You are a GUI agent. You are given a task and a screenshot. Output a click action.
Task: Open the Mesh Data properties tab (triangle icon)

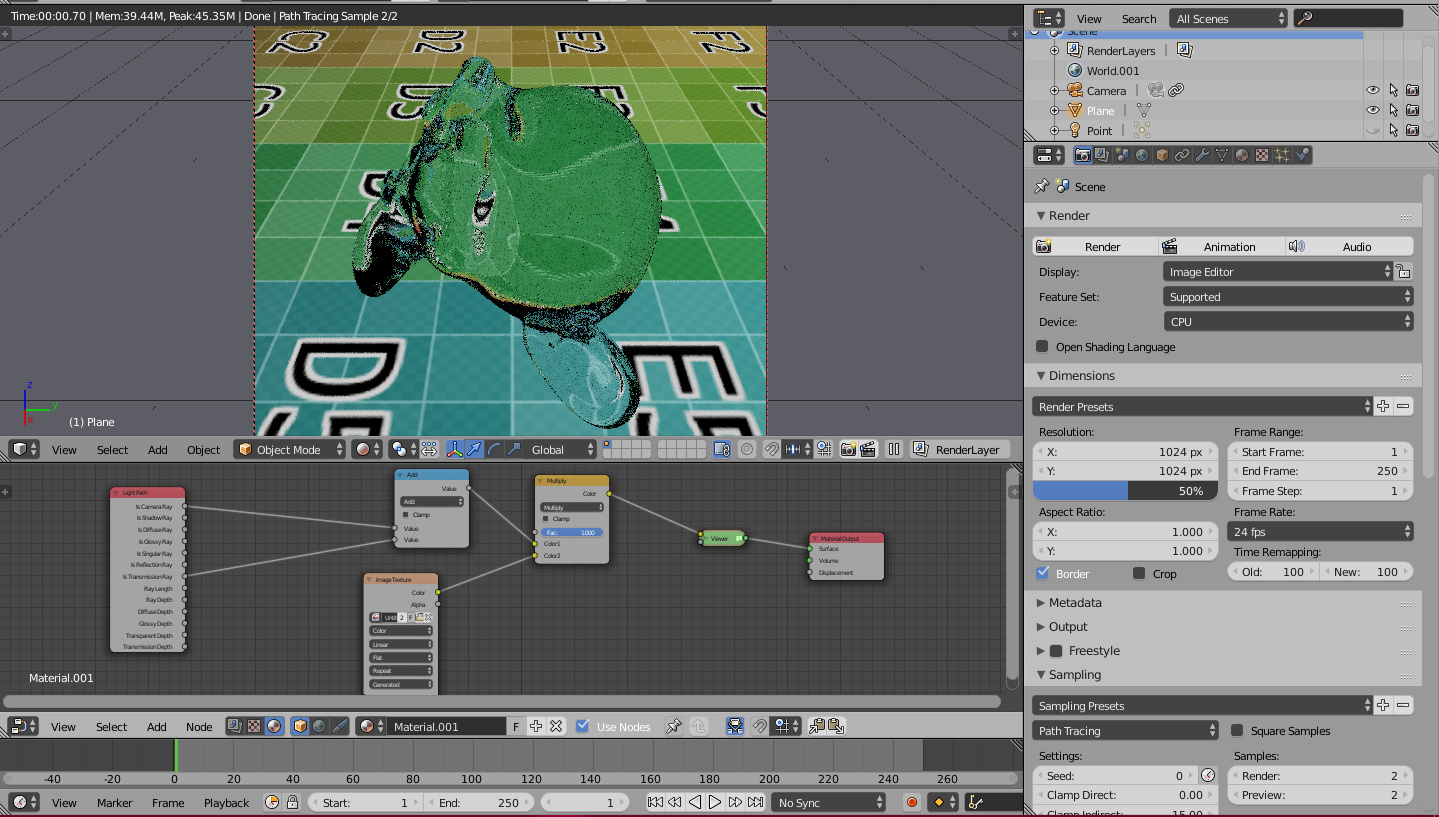tap(1221, 155)
